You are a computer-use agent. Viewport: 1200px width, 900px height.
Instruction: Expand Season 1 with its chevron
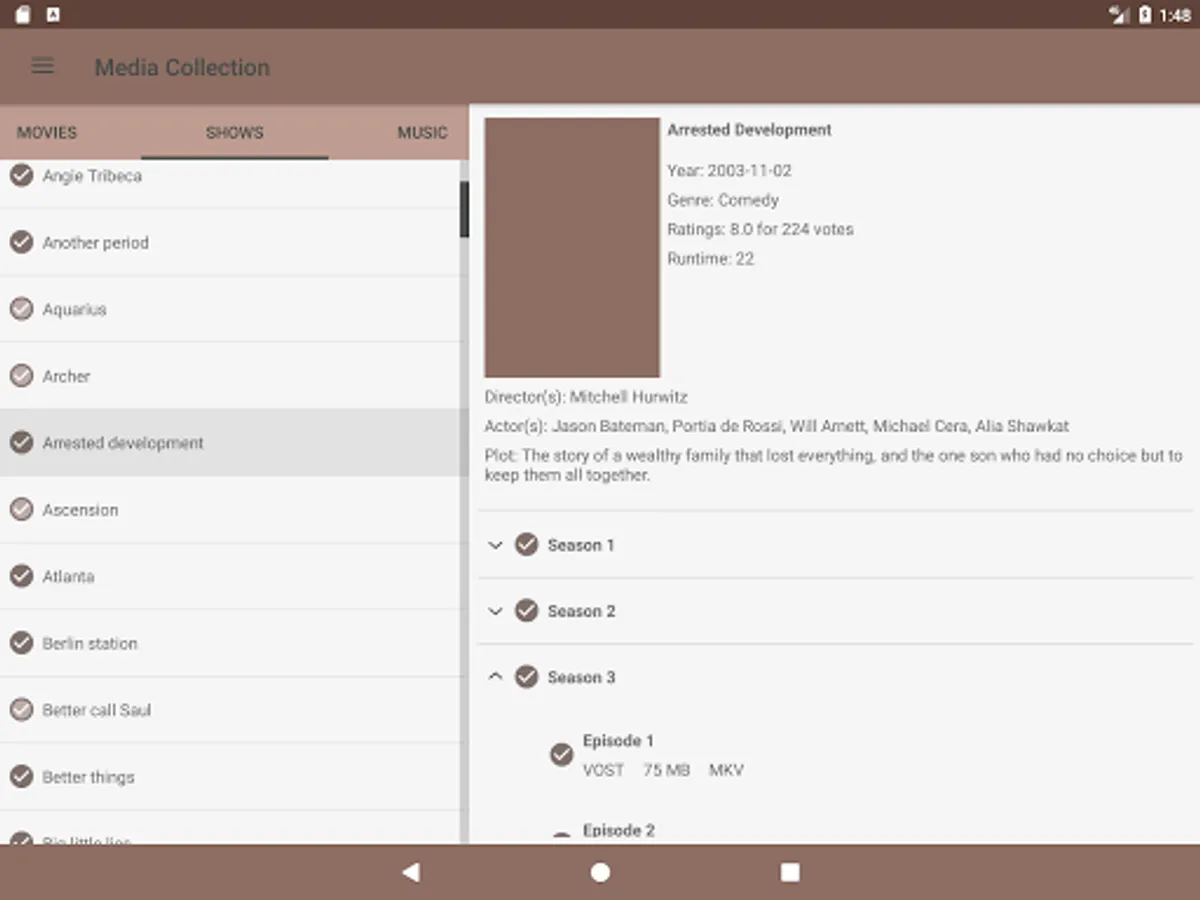pyautogui.click(x=495, y=545)
